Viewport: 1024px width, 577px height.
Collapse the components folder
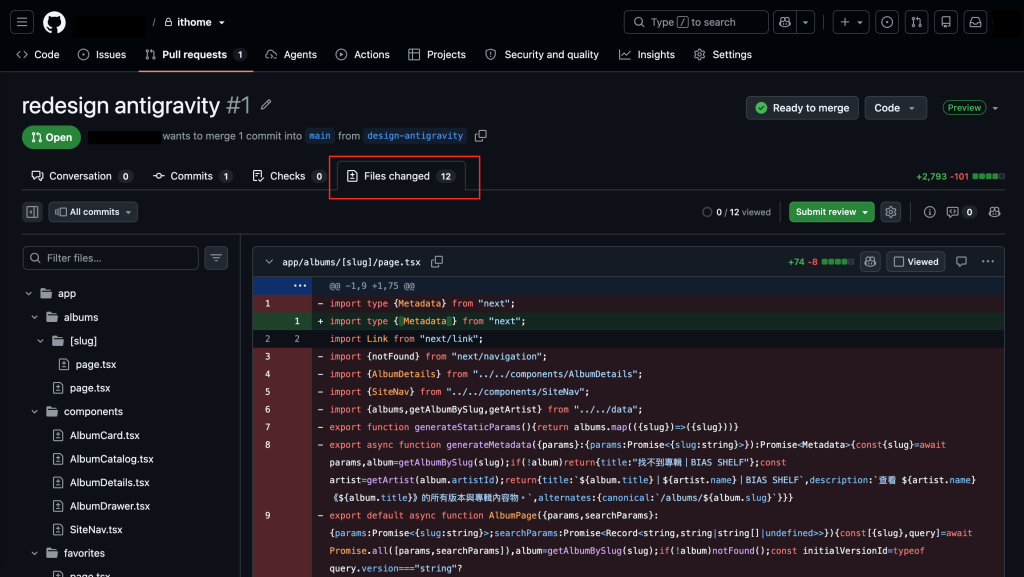pos(35,412)
